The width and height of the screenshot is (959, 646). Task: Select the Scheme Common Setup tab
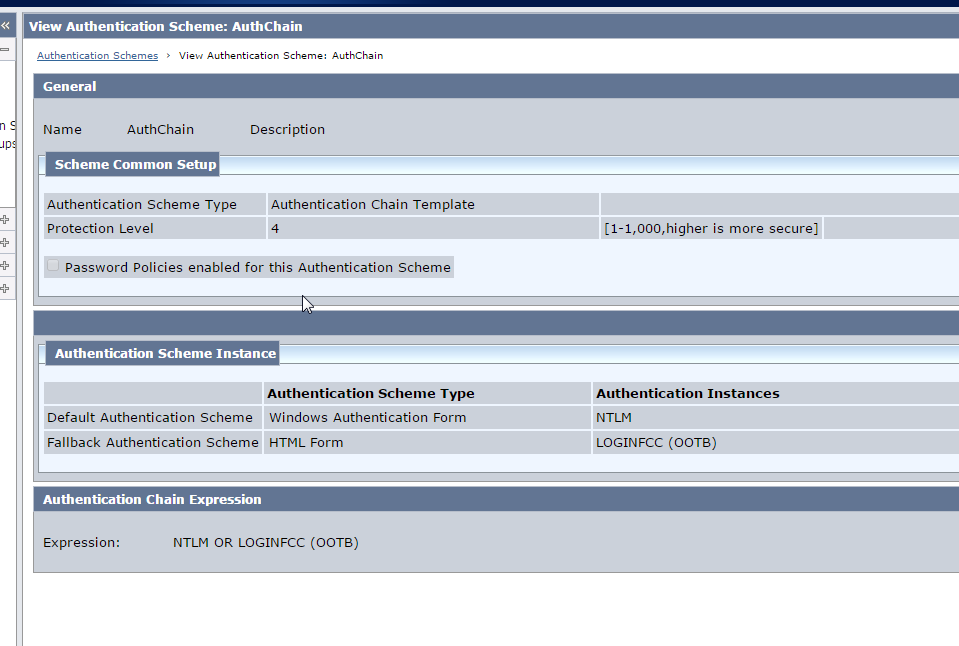tap(132, 164)
